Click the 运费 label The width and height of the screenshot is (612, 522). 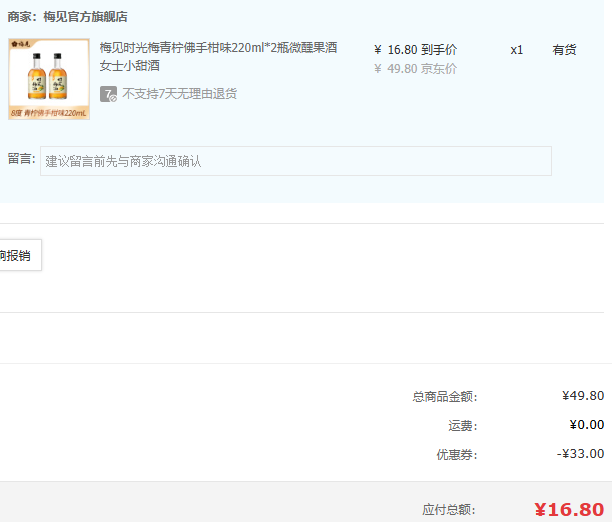pyautogui.click(x=463, y=426)
